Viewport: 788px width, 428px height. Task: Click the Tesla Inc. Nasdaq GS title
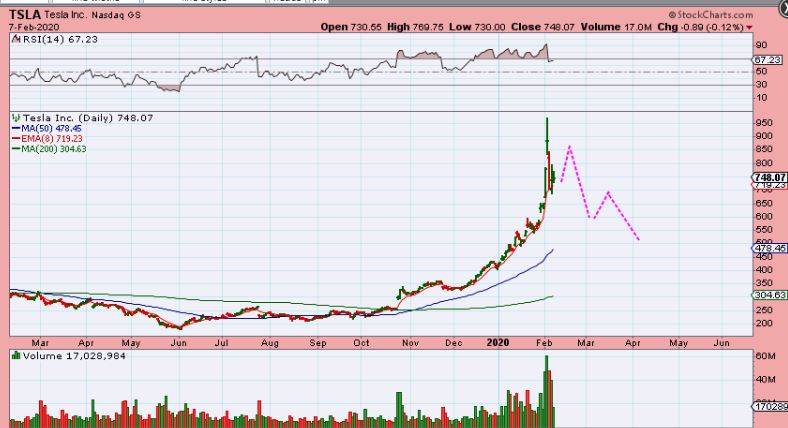coord(92,15)
